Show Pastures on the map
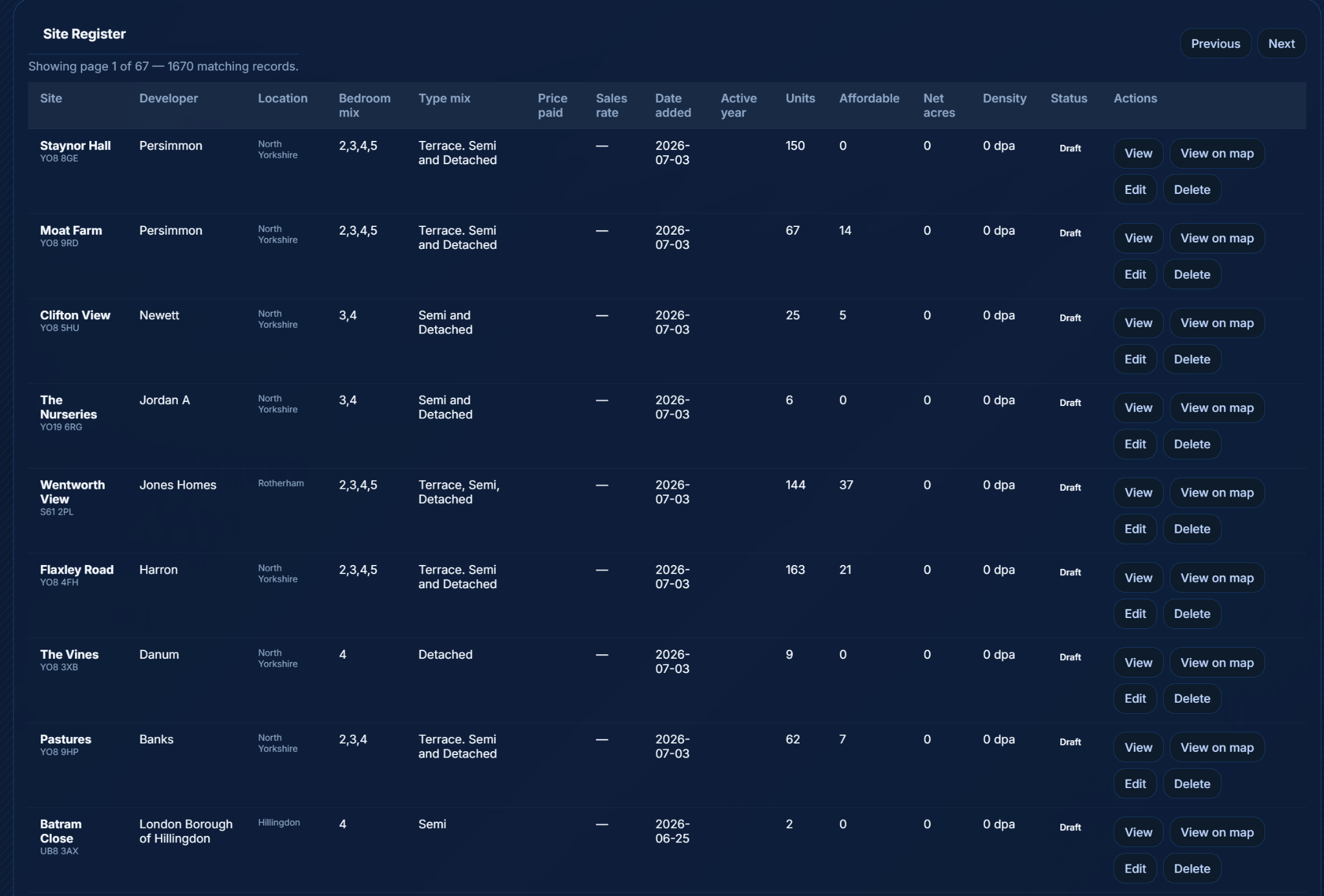 1217,747
